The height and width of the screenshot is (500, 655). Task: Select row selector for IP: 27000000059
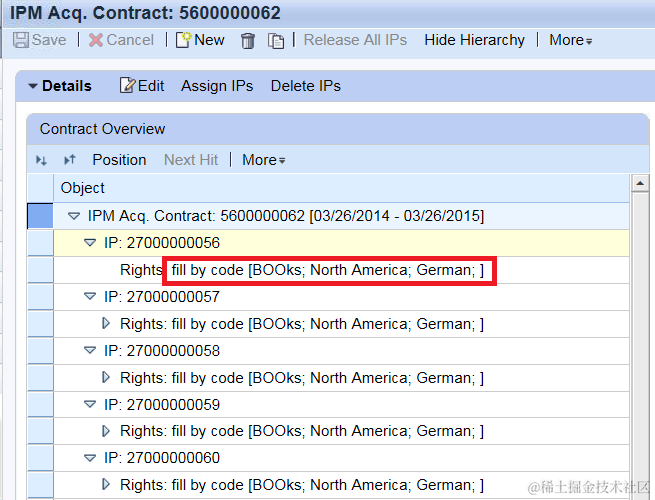(x=41, y=404)
